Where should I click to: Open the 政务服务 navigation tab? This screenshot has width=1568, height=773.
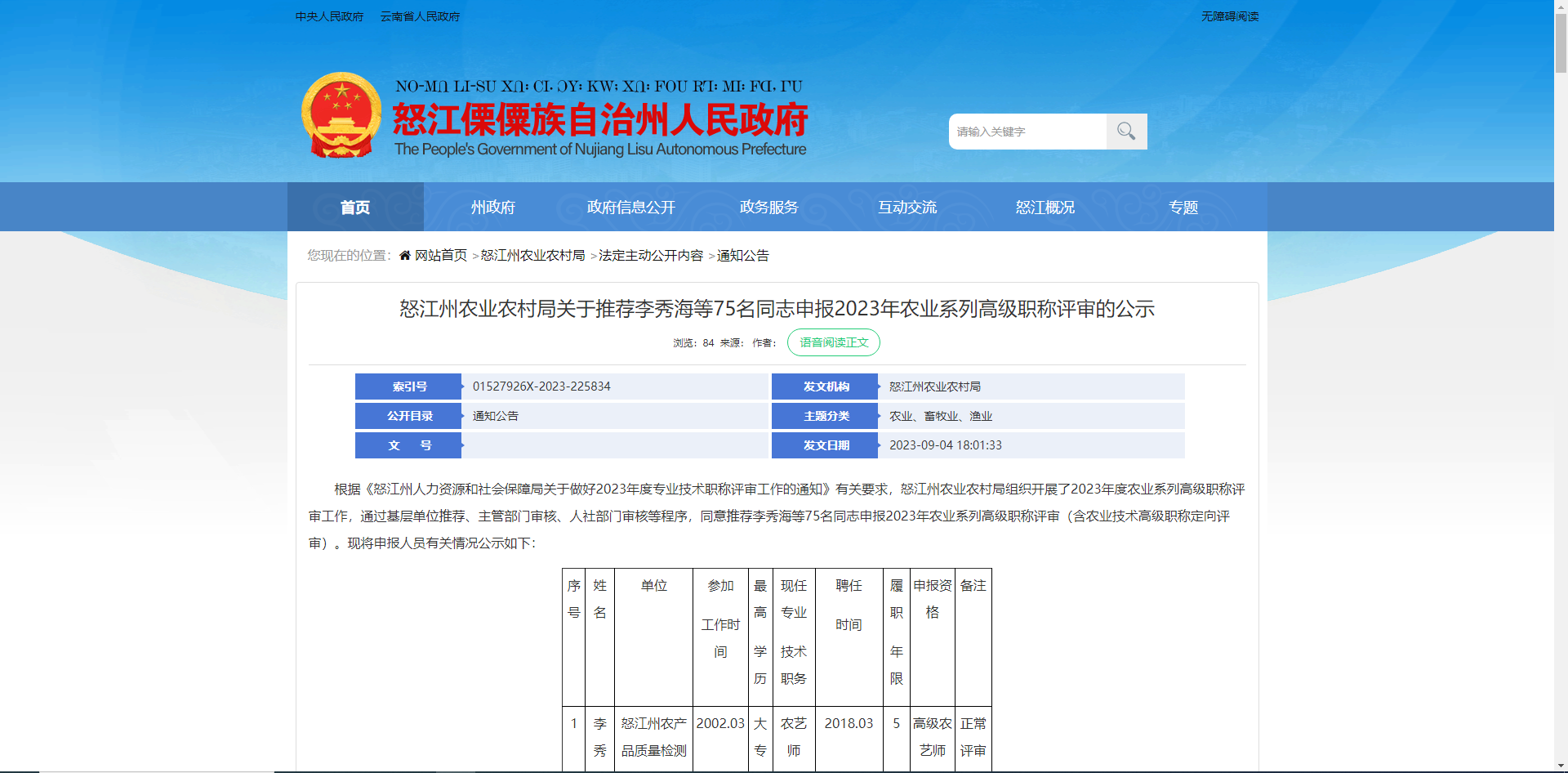[x=769, y=208]
